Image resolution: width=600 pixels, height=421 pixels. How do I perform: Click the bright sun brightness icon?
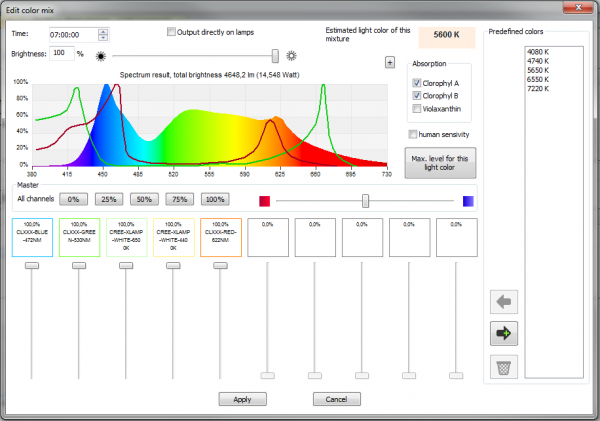(292, 55)
